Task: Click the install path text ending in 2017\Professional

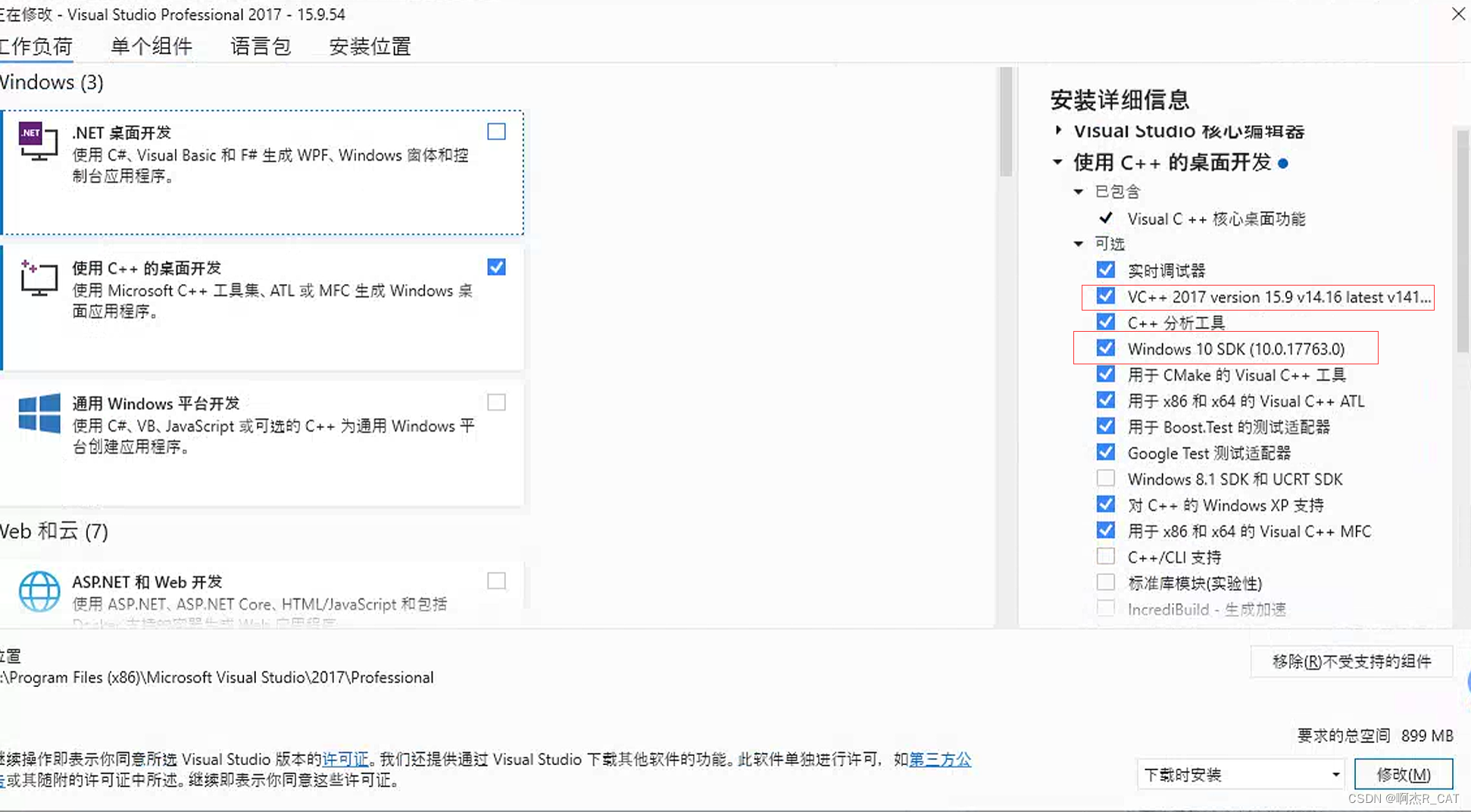Action: point(217,677)
